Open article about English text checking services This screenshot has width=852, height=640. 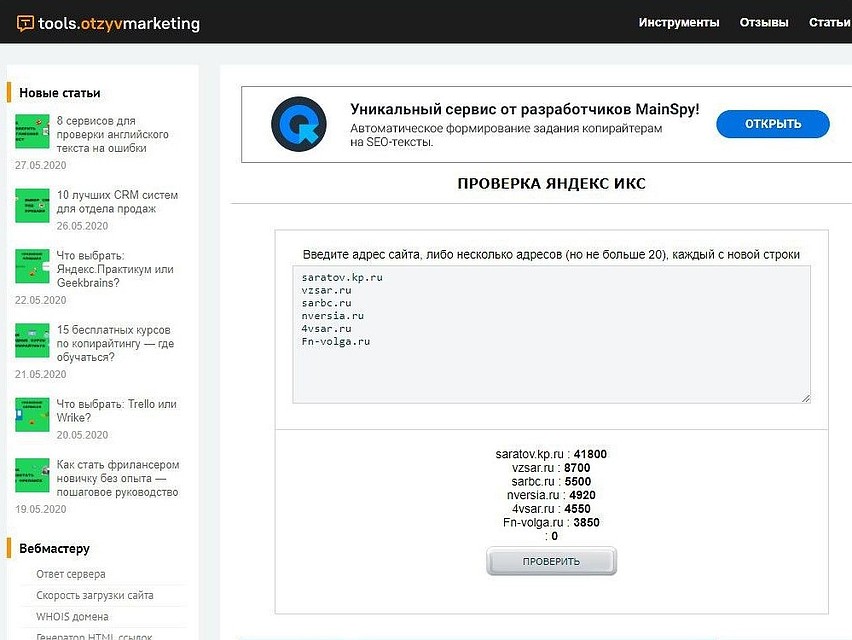[112, 134]
